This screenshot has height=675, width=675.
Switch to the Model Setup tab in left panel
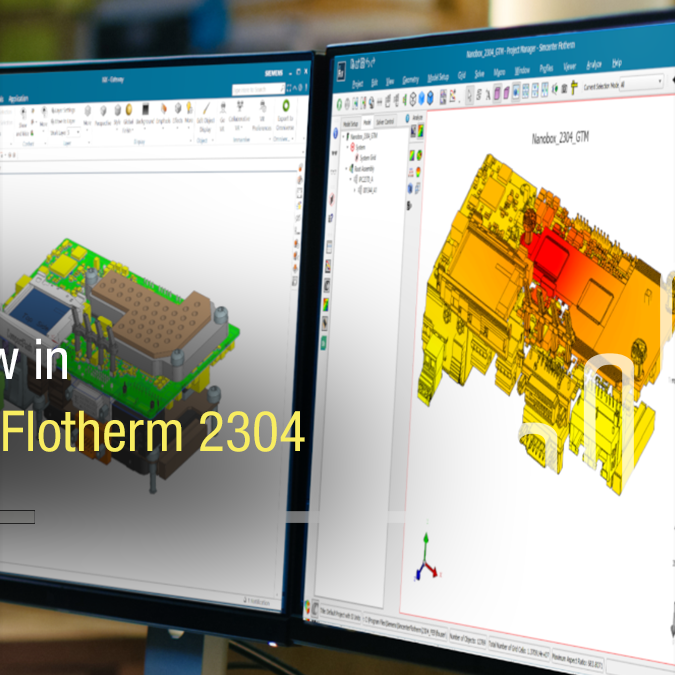coord(350,124)
